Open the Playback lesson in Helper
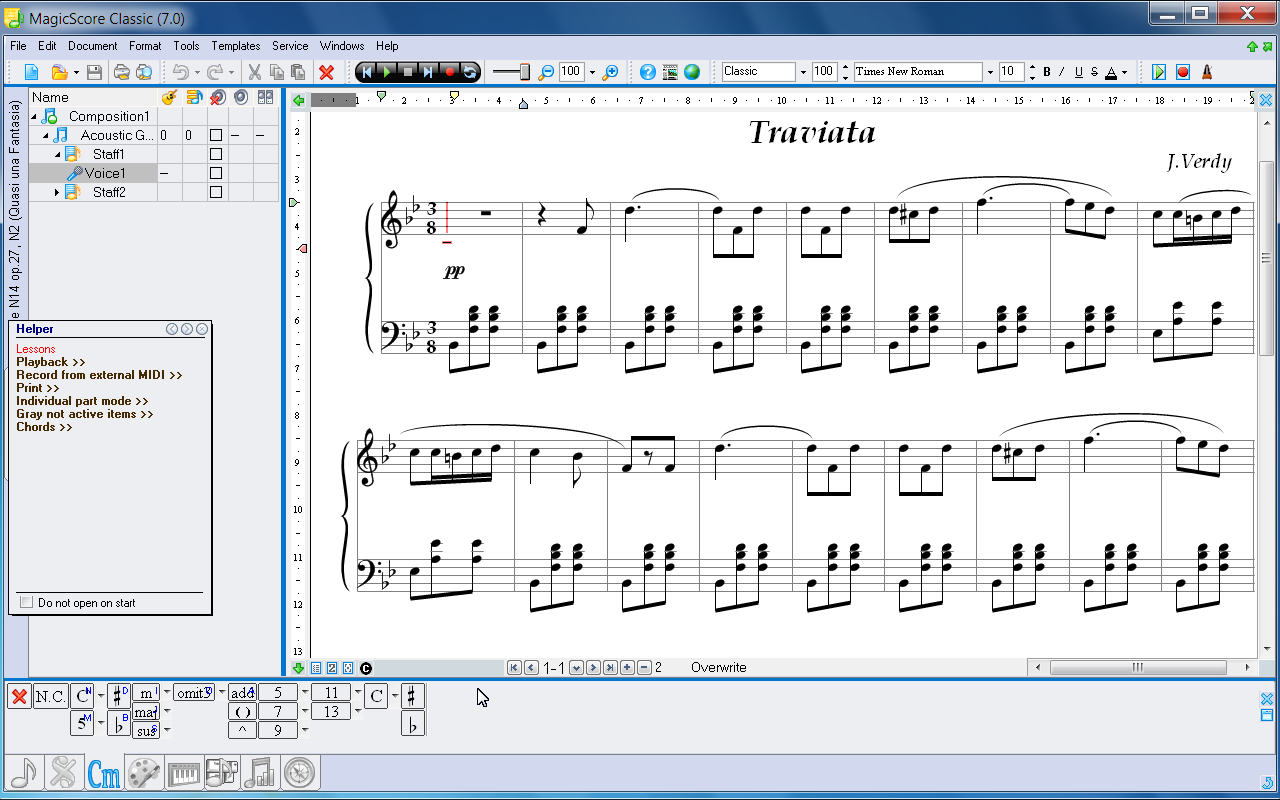Screen dimensions: 1280x800 (x=51, y=362)
